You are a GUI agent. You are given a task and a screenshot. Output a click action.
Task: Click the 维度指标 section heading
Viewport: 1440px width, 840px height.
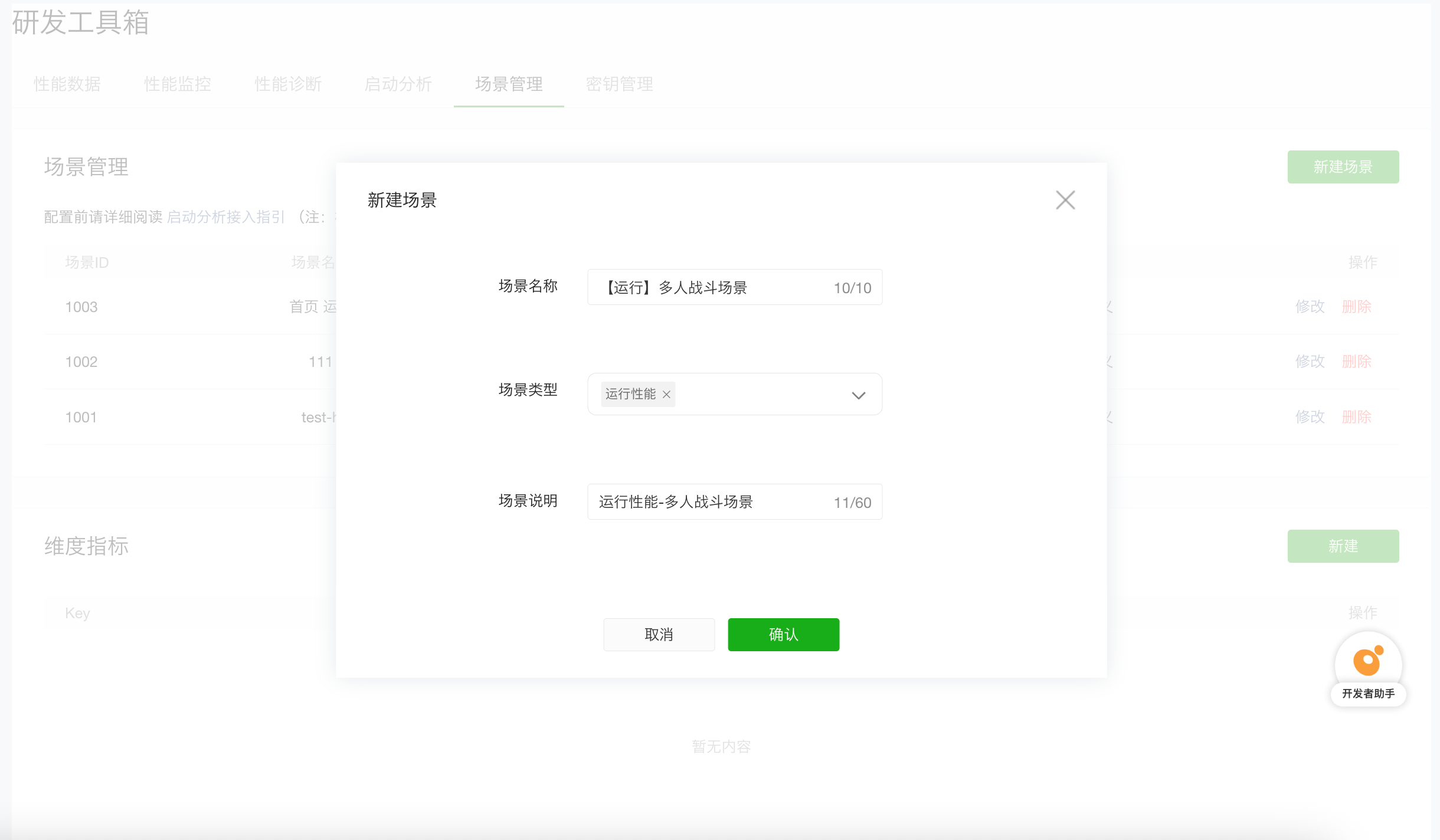tap(86, 546)
